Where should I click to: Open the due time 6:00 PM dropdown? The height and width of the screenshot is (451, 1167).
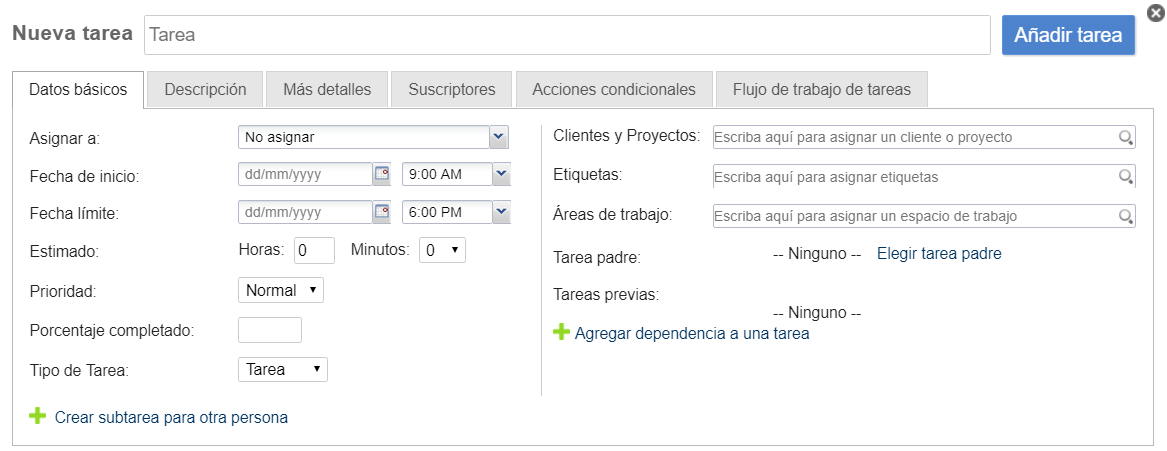click(x=501, y=212)
